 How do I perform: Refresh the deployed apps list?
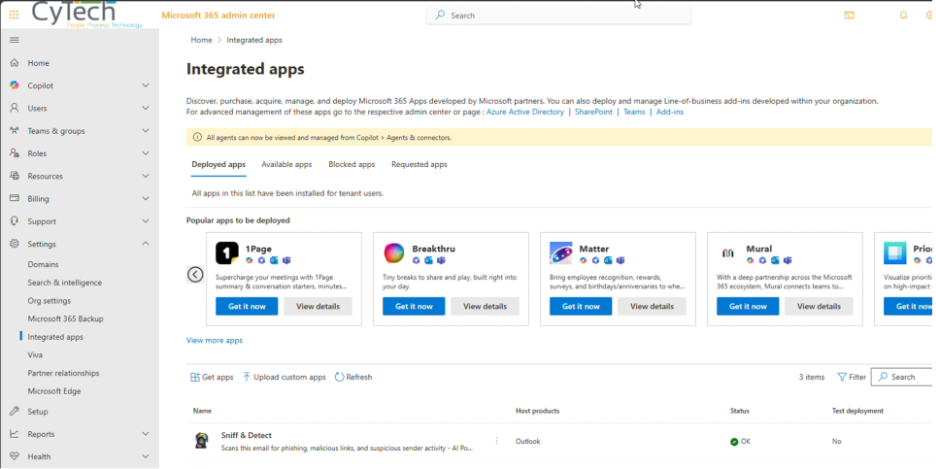coord(353,377)
